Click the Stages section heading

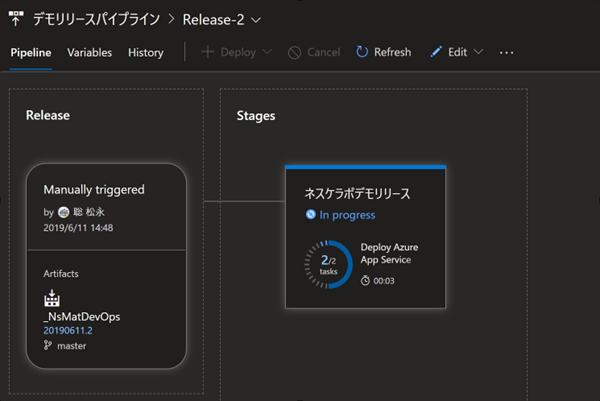[256, 116]
